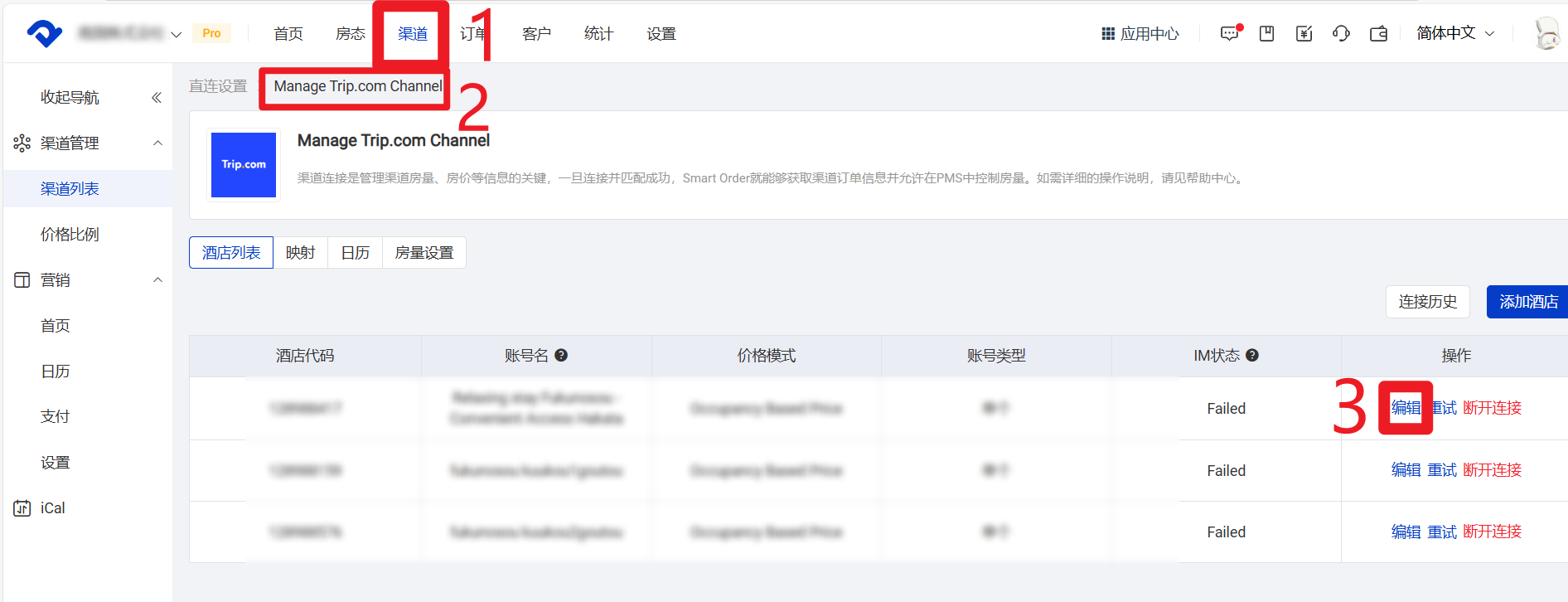1568x602 pixels.
Task: Click the help icon next to IM状态
Action: tap(1252, 356)
